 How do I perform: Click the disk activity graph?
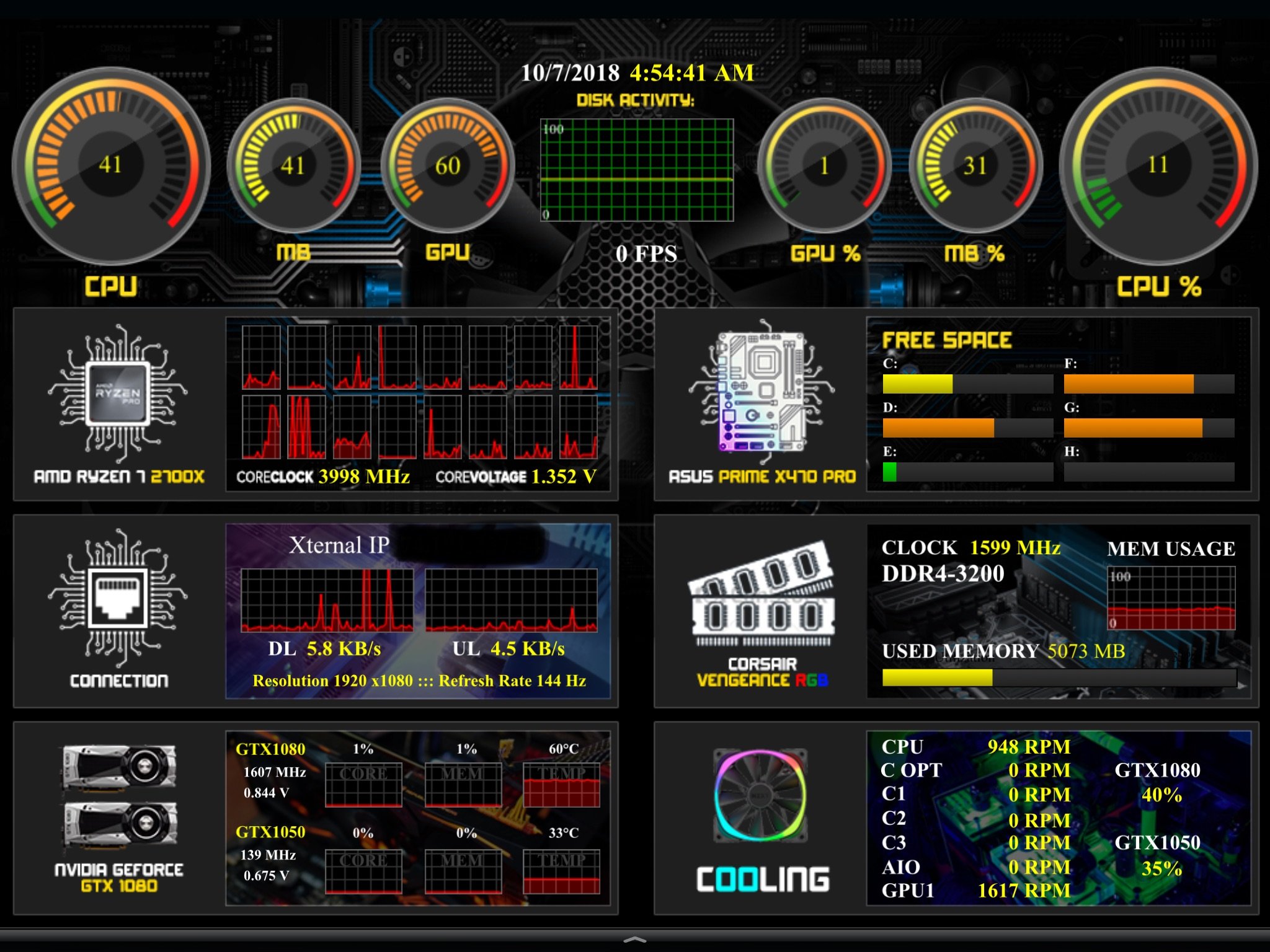637,170
